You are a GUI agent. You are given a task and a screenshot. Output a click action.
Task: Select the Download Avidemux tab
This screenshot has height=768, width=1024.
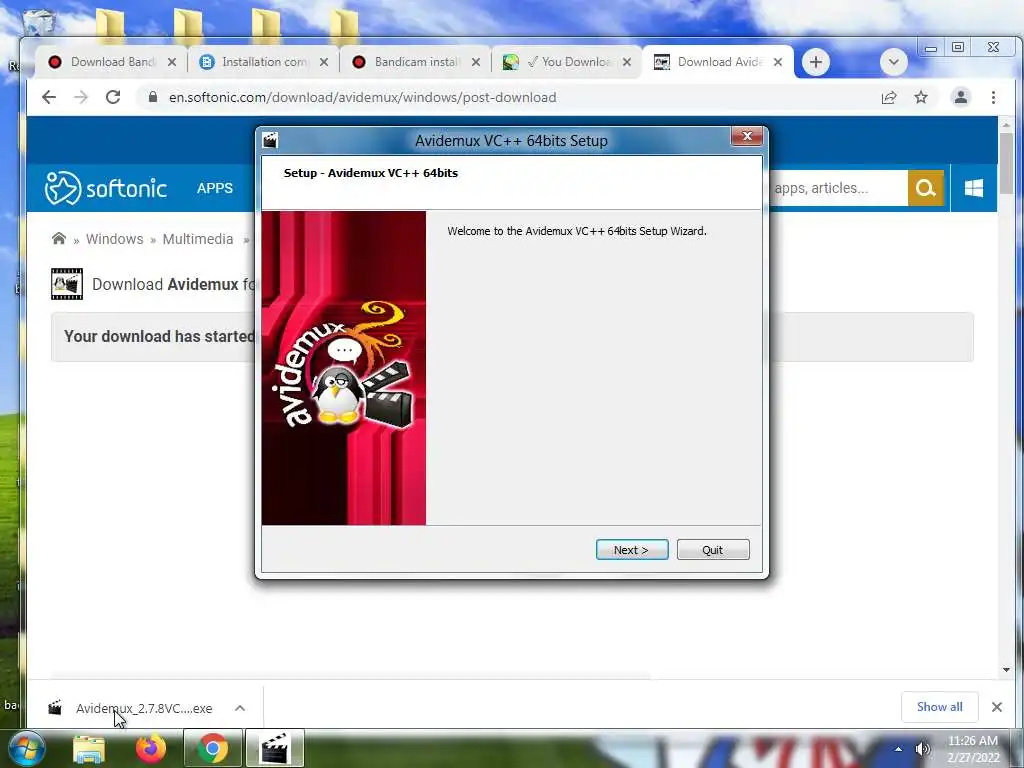click(x=719, y=62)
